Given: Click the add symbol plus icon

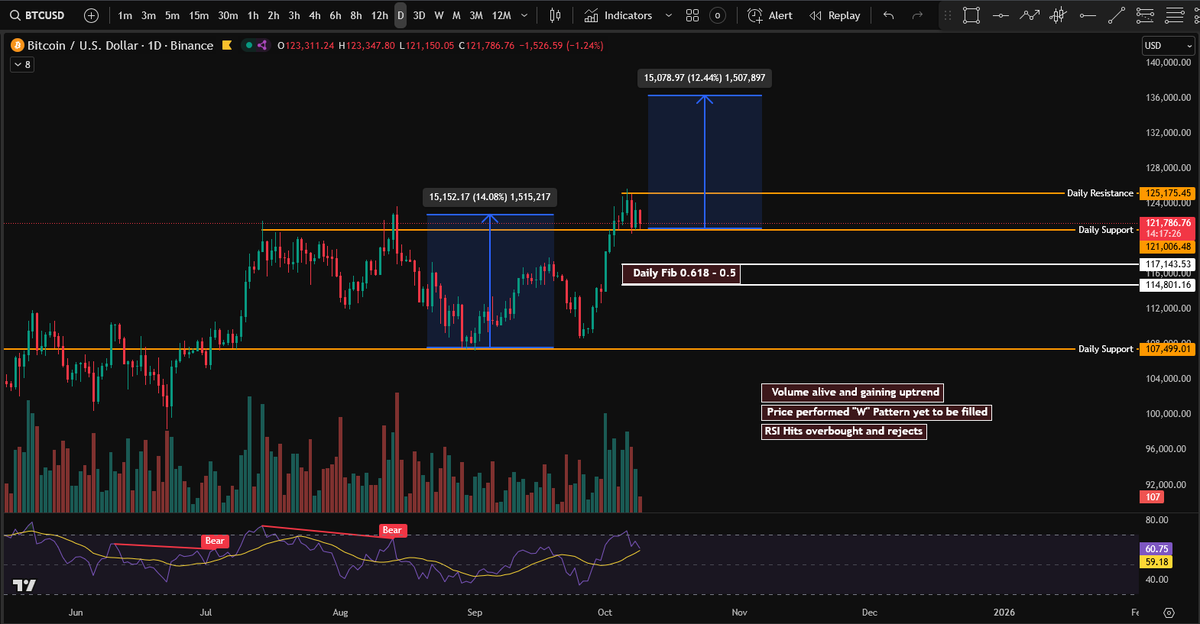Looking at the screenshot, I should coord(91,15).
